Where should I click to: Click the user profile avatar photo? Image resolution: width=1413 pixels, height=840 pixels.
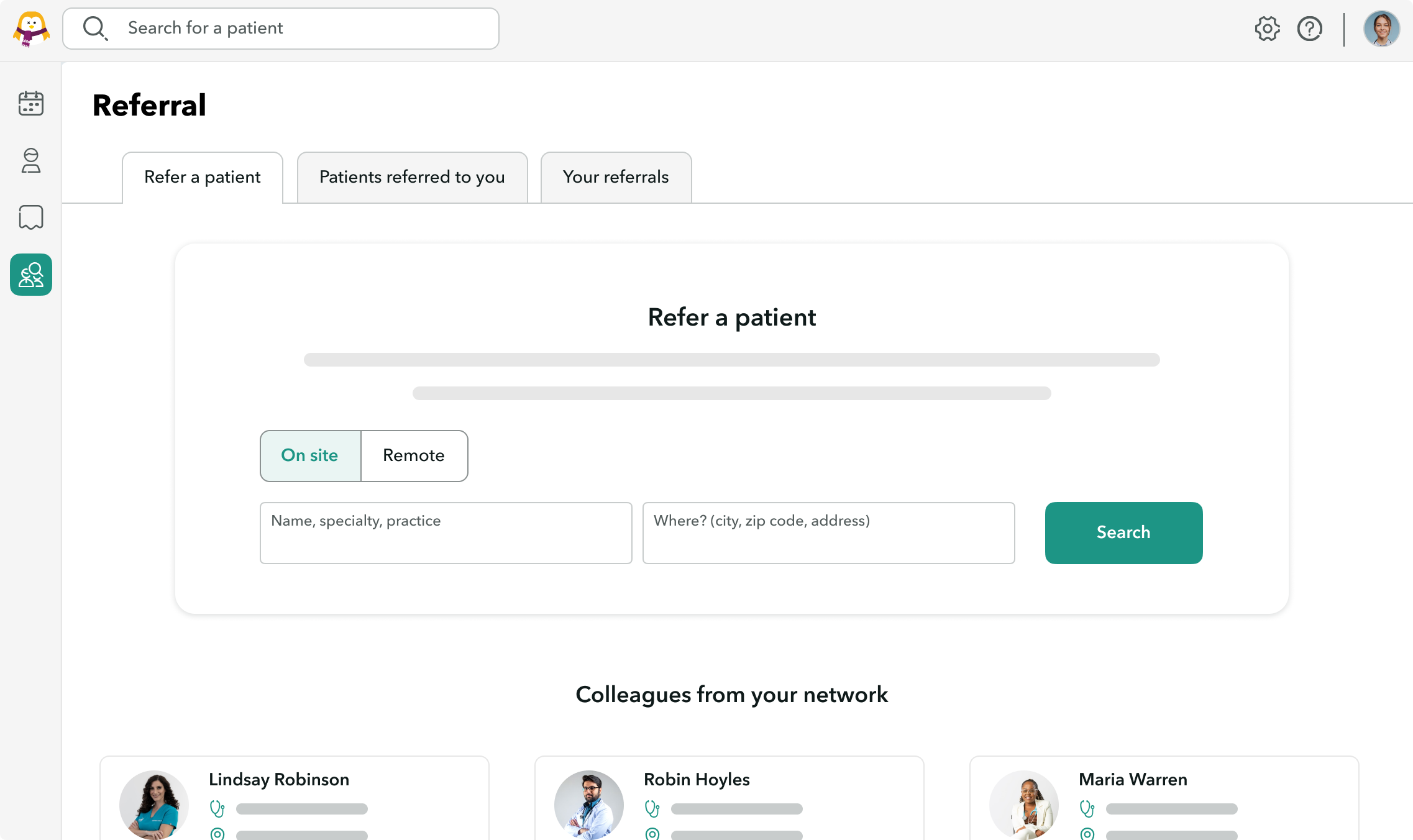[x=1381, y=28]
